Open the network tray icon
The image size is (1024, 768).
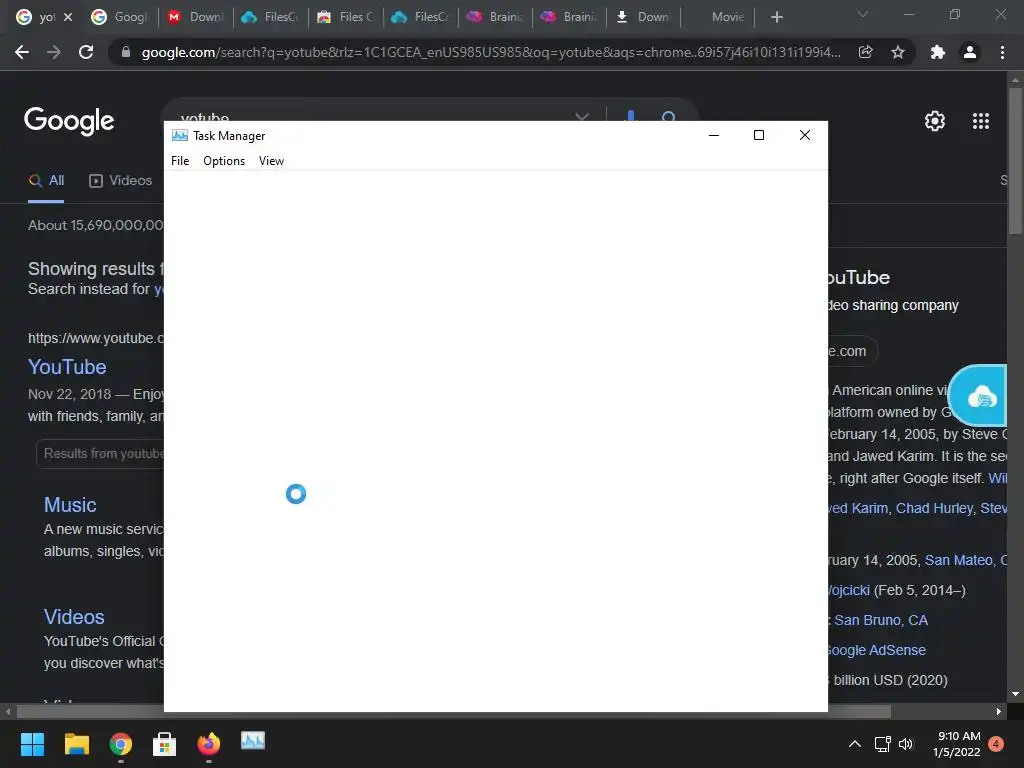(882, 744)
